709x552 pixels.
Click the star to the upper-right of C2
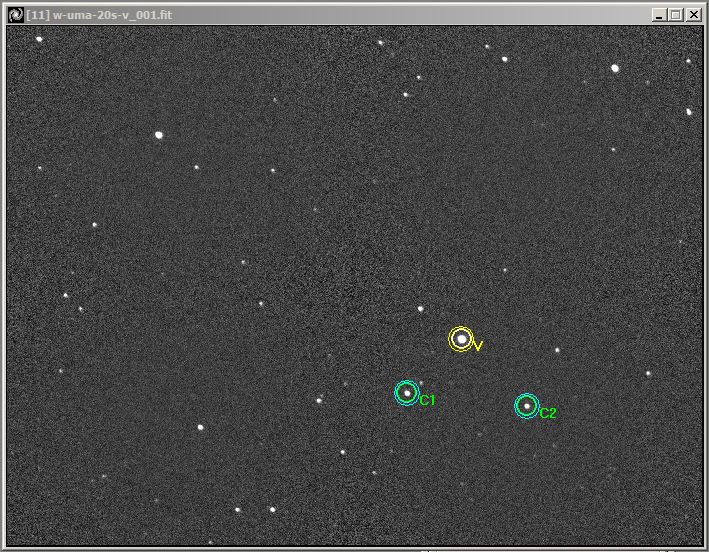pyautogui.click(x=557, y=350)
